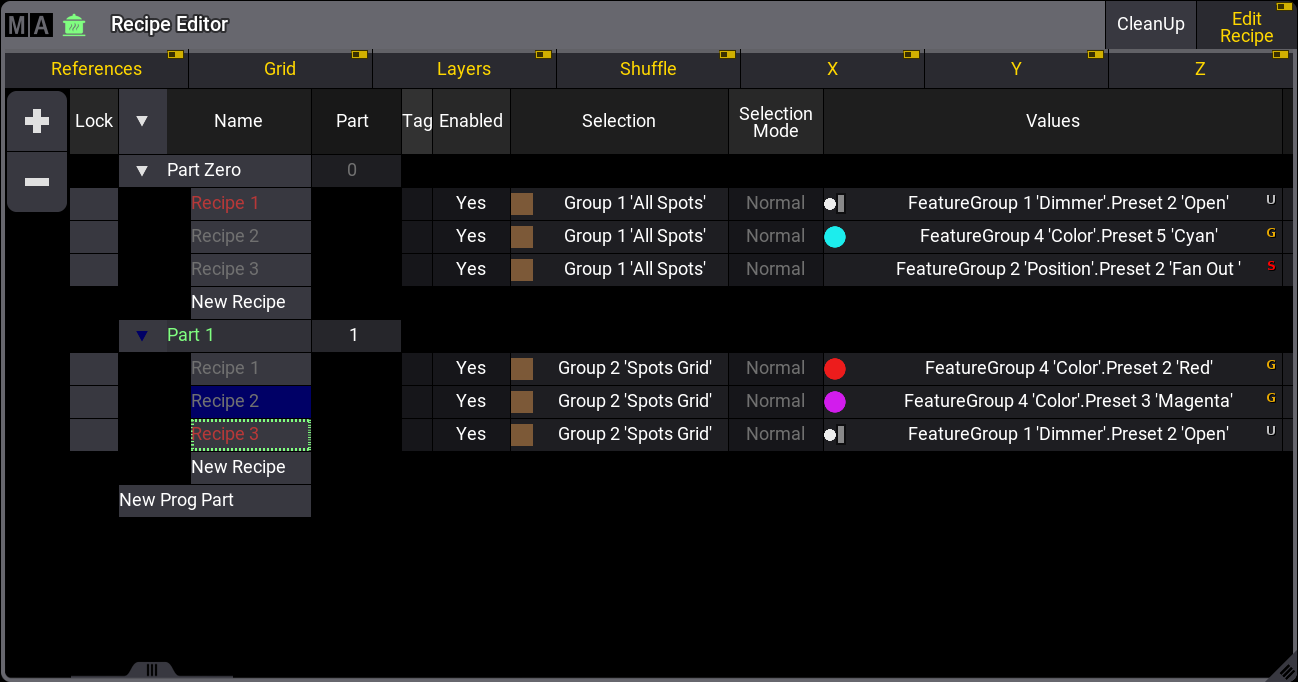Toggle the Lock cell for Part 1 Recipe 1
This screenshot has width=1298, height=682.
pyautogui.click(x=94, y=368)
